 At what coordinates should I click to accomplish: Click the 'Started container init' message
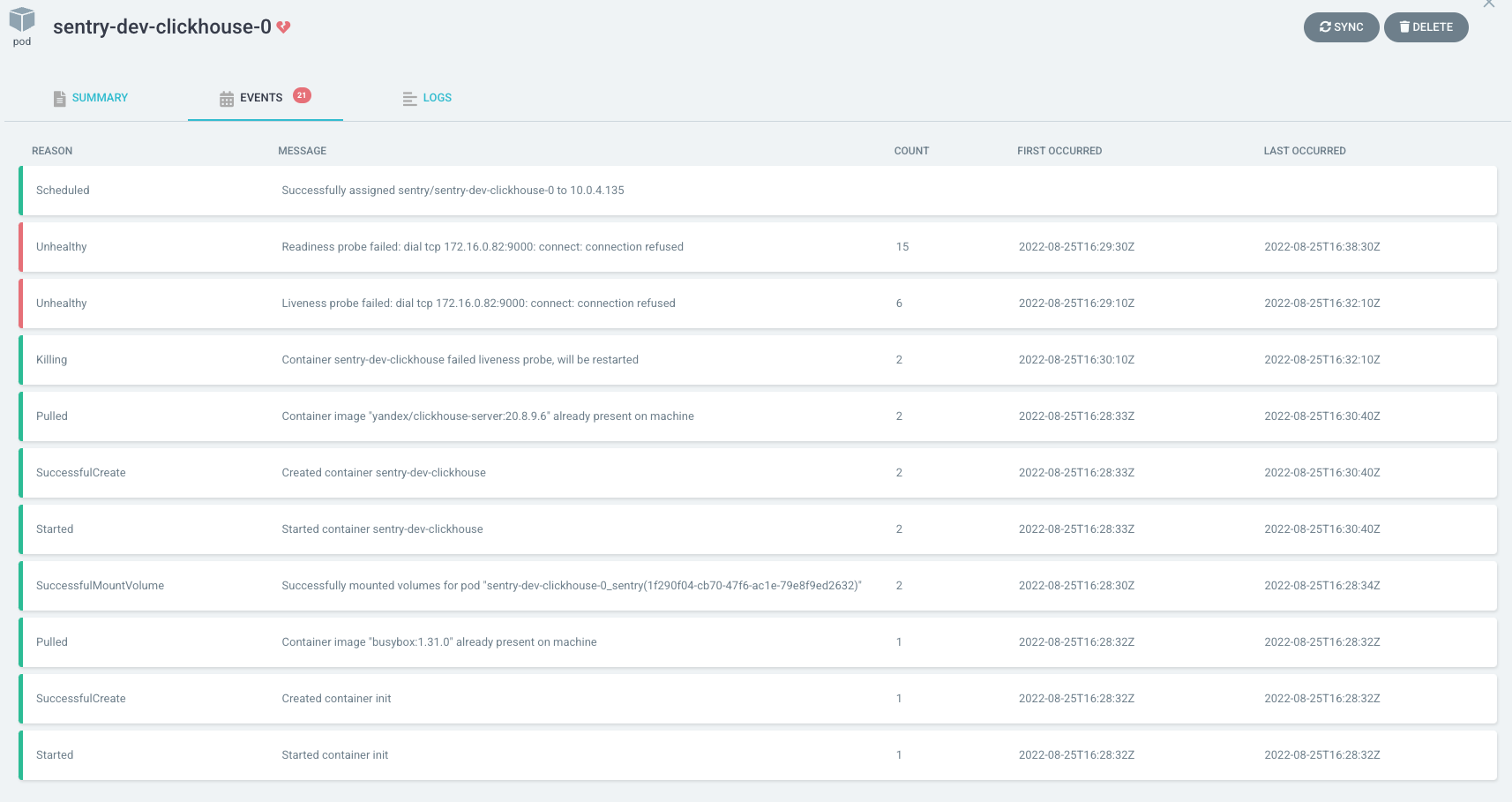pos(335,755)
